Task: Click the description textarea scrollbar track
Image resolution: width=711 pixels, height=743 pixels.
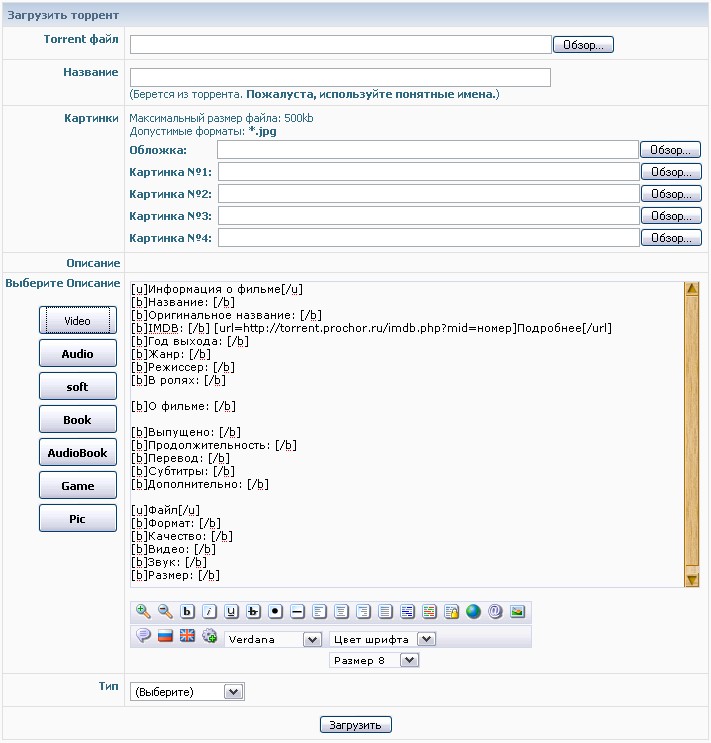Action: [692, 431]
